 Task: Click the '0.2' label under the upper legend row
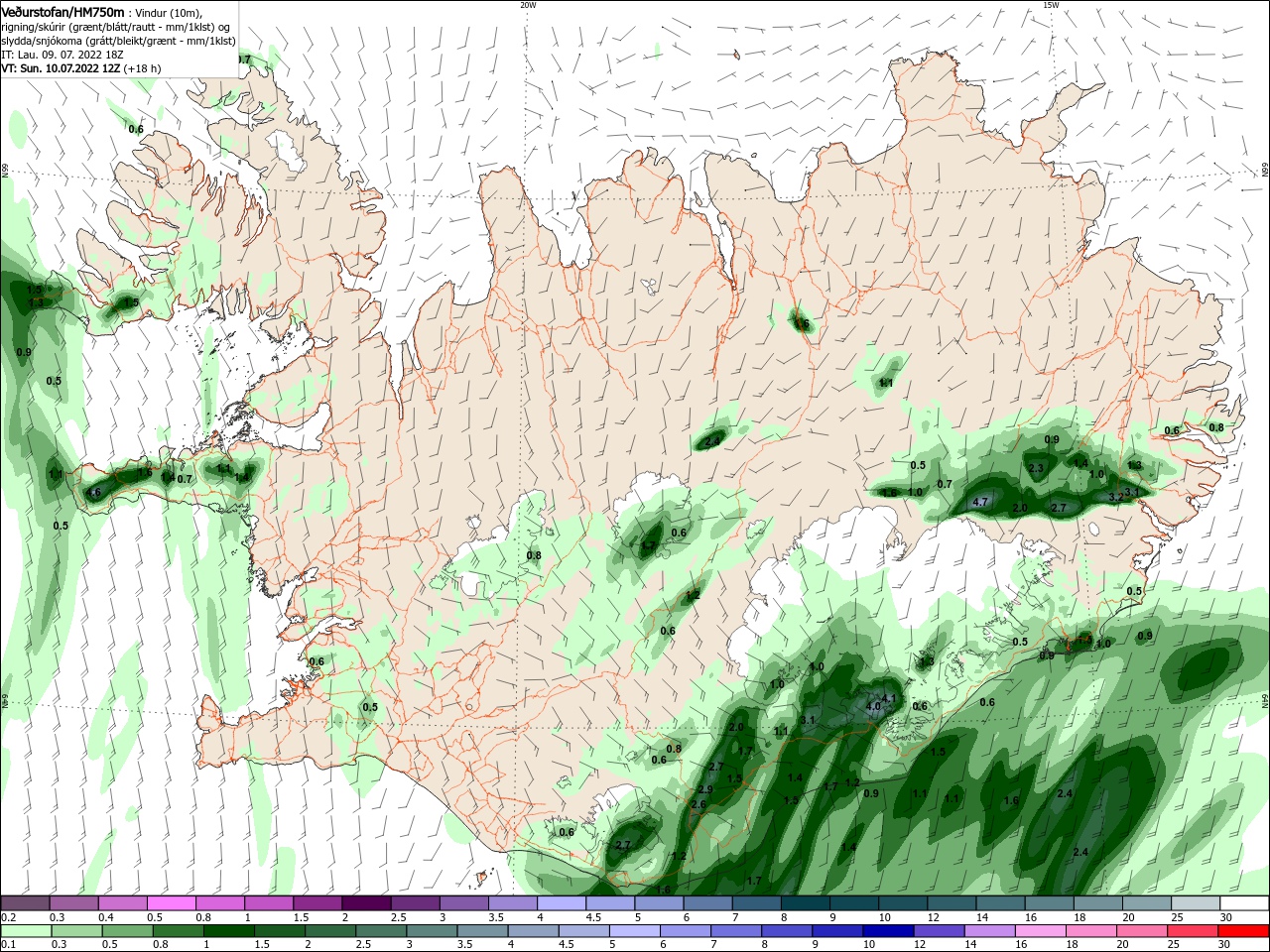(x=9, y=917)
